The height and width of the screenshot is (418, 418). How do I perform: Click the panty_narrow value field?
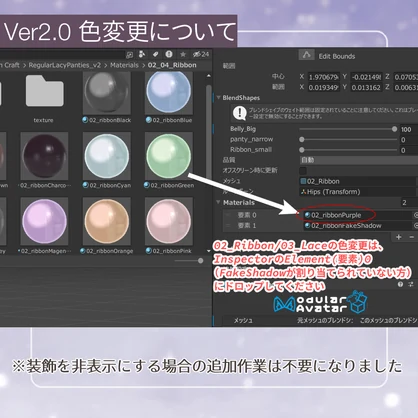click(409, 140)
